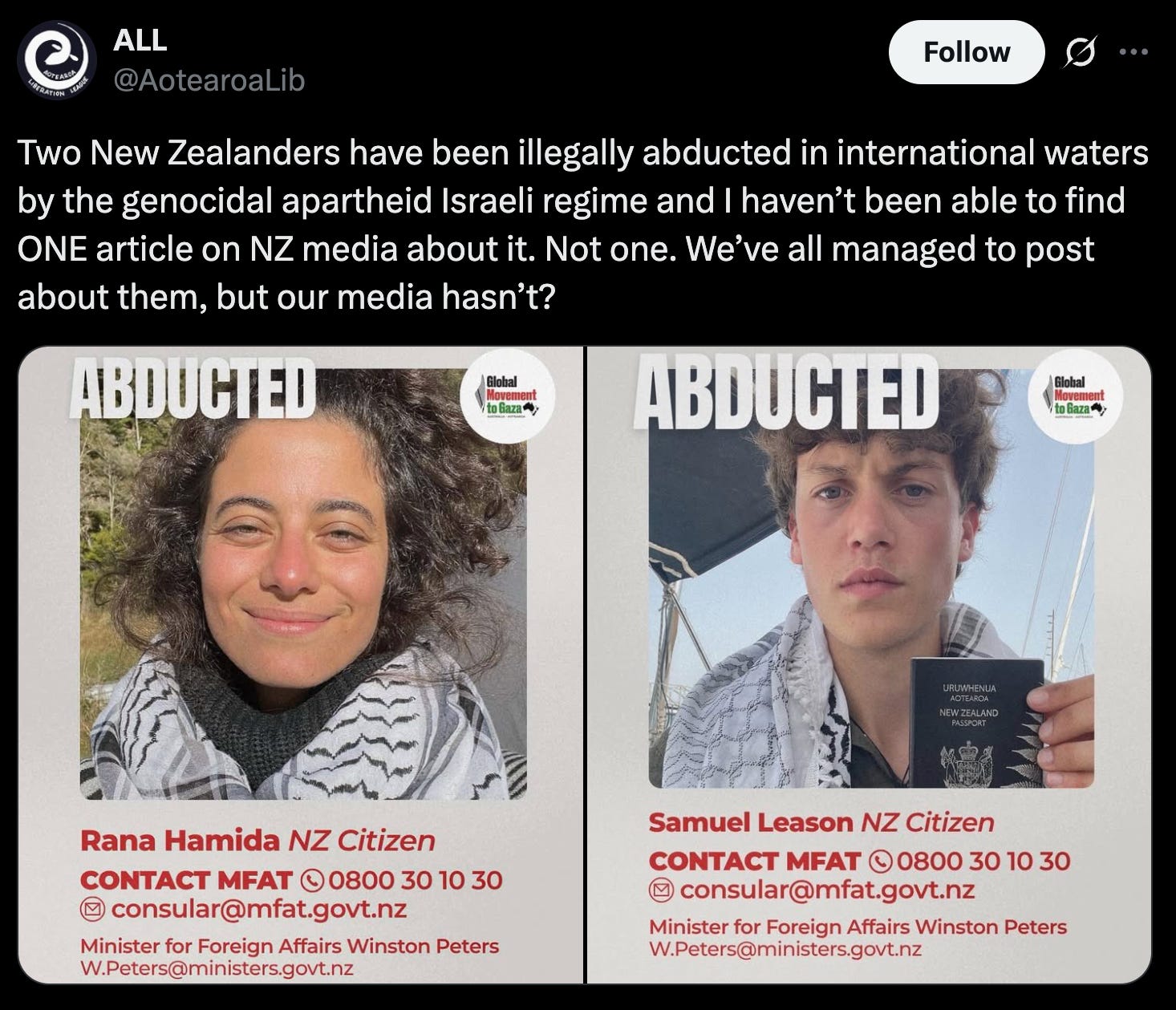Click the email icon on the right poster

click(x=661, y=890)
